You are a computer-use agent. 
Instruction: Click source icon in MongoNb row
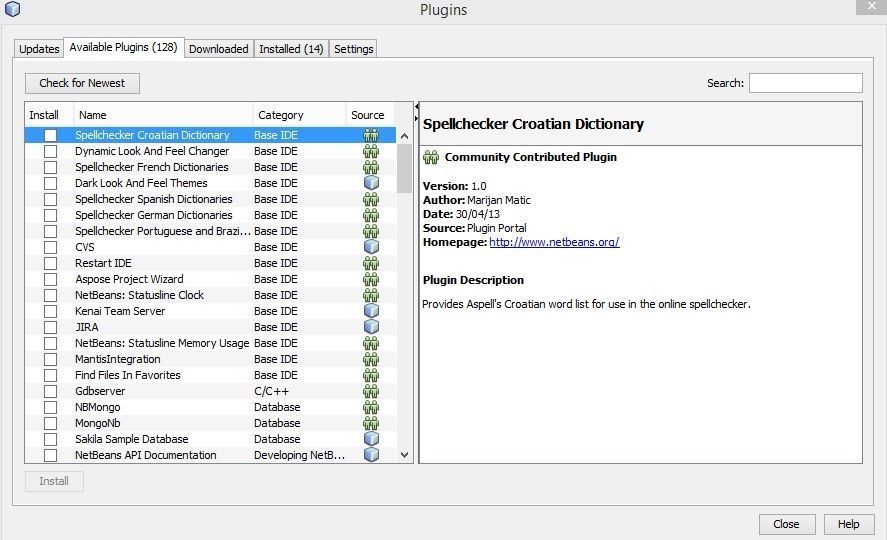pyautogui.click(x=371, y=422)
